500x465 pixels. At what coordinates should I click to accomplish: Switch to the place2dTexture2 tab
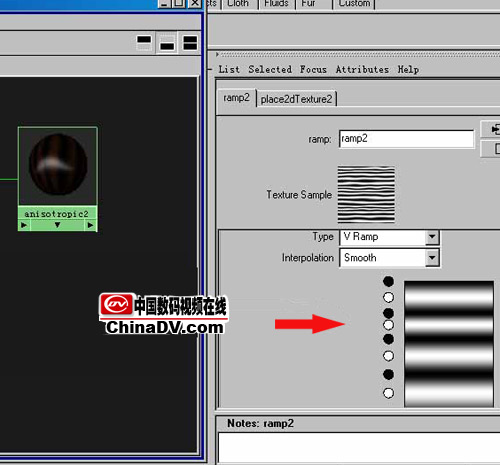tap(296, 99)
